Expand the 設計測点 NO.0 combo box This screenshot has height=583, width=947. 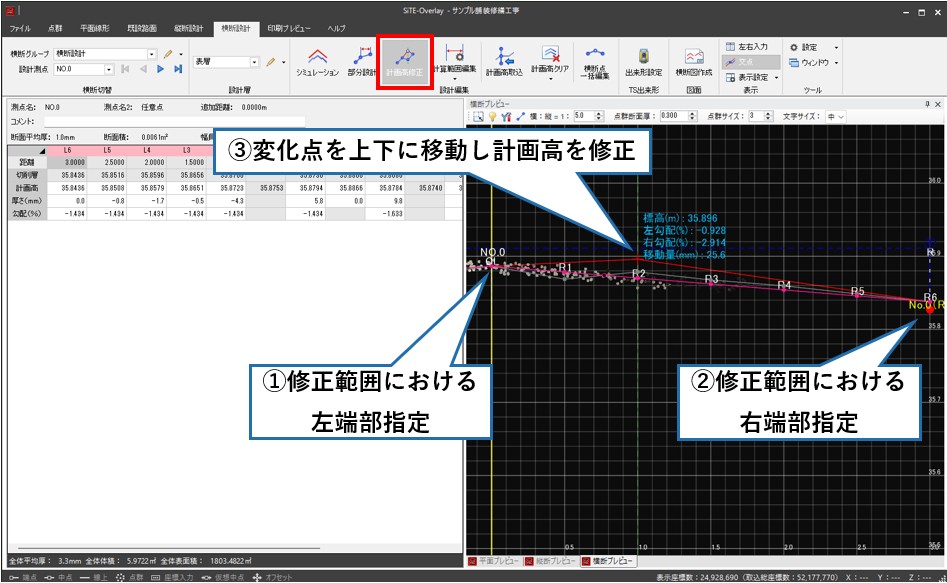(108, 69)
